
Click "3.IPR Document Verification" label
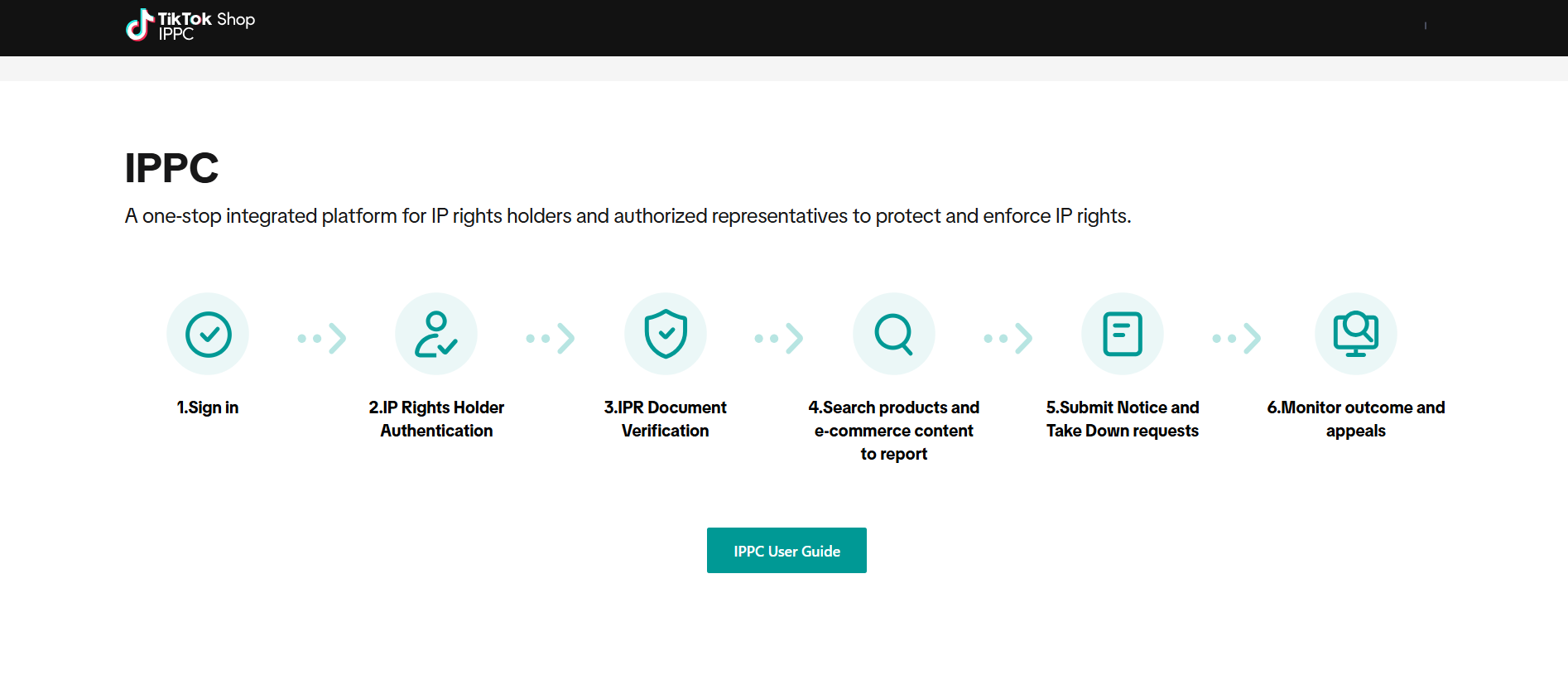coord(666,419)
